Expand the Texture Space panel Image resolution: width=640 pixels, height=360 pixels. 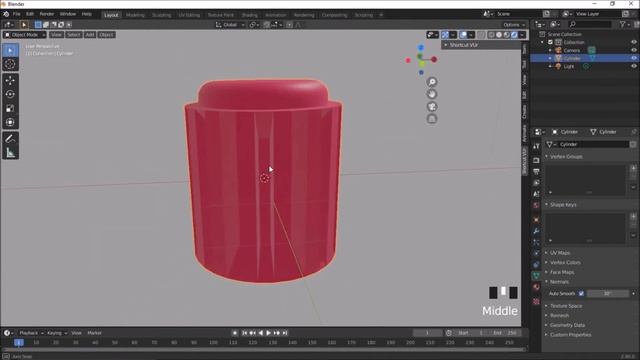tap(566, 306)
